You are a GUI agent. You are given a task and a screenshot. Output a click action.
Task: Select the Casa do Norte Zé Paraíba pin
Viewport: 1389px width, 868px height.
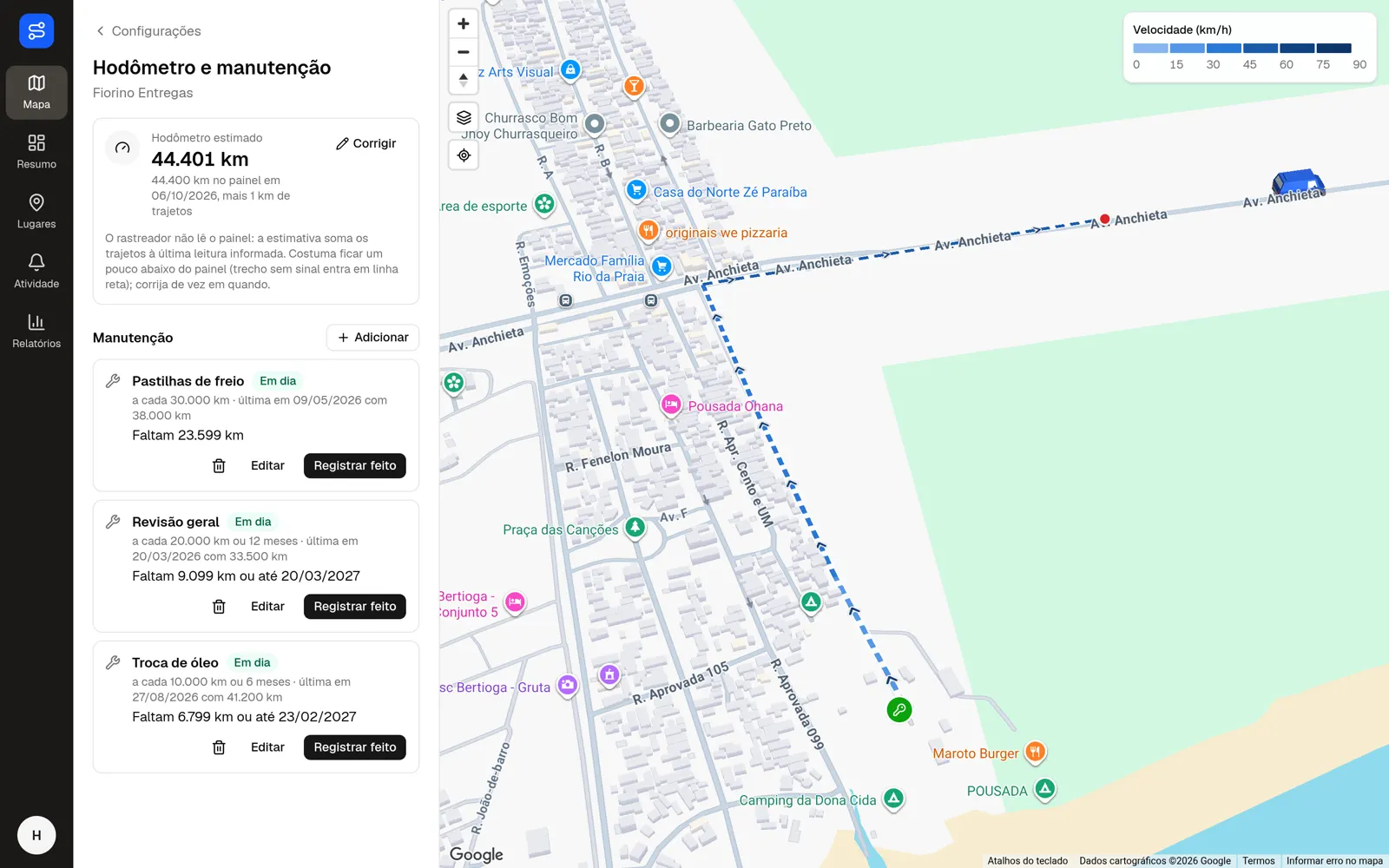click(x=636, y=190)
